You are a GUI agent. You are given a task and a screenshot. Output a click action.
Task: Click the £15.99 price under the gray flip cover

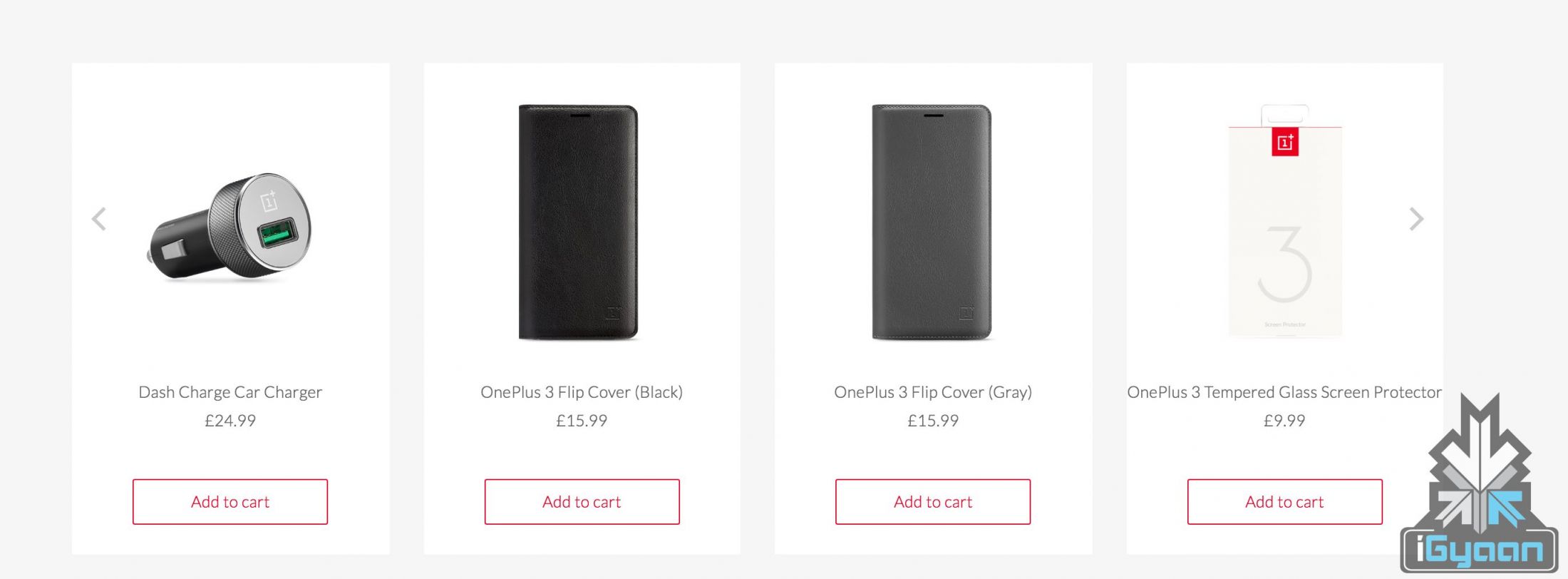coord(933,421)
